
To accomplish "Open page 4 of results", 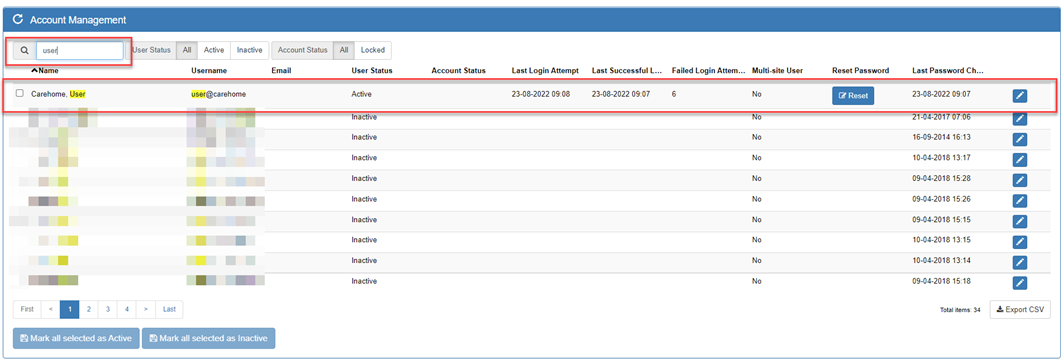I will [x=127, y=309].
